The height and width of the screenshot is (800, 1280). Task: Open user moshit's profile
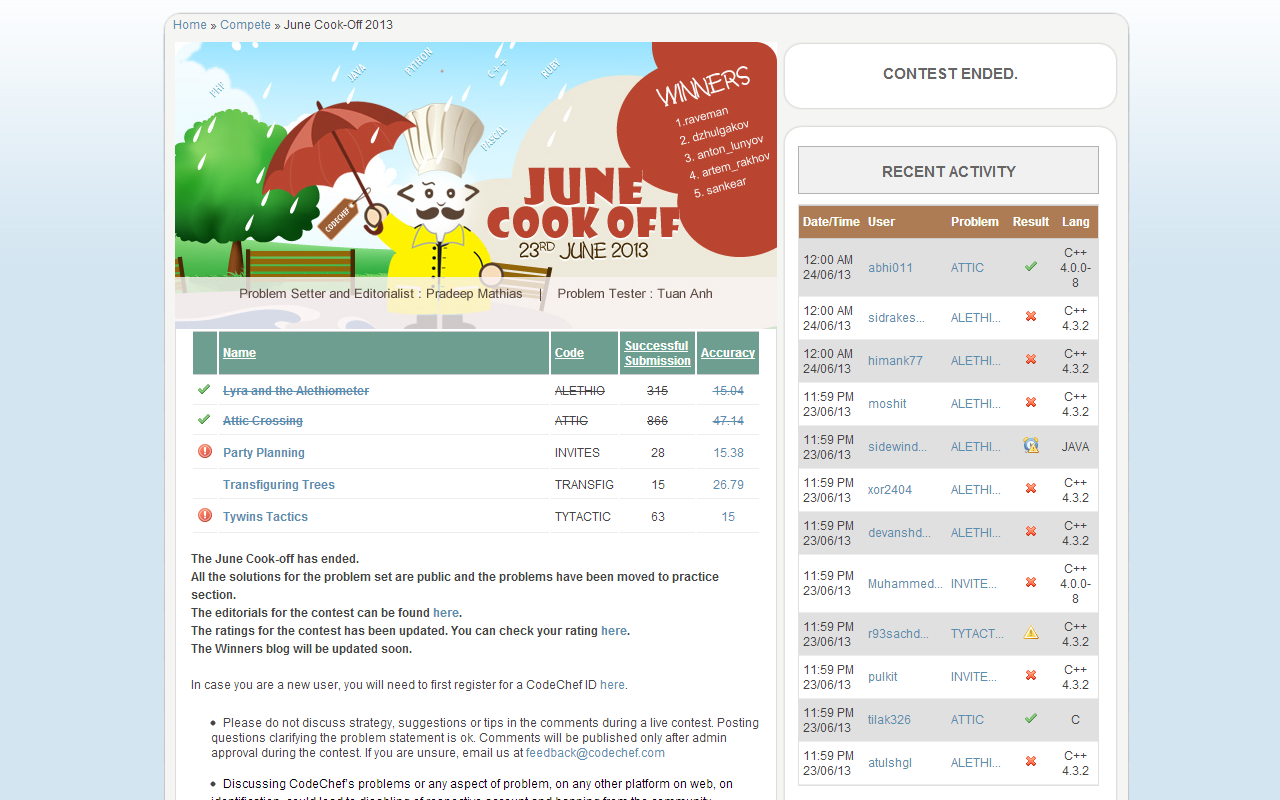click(887, 404)
